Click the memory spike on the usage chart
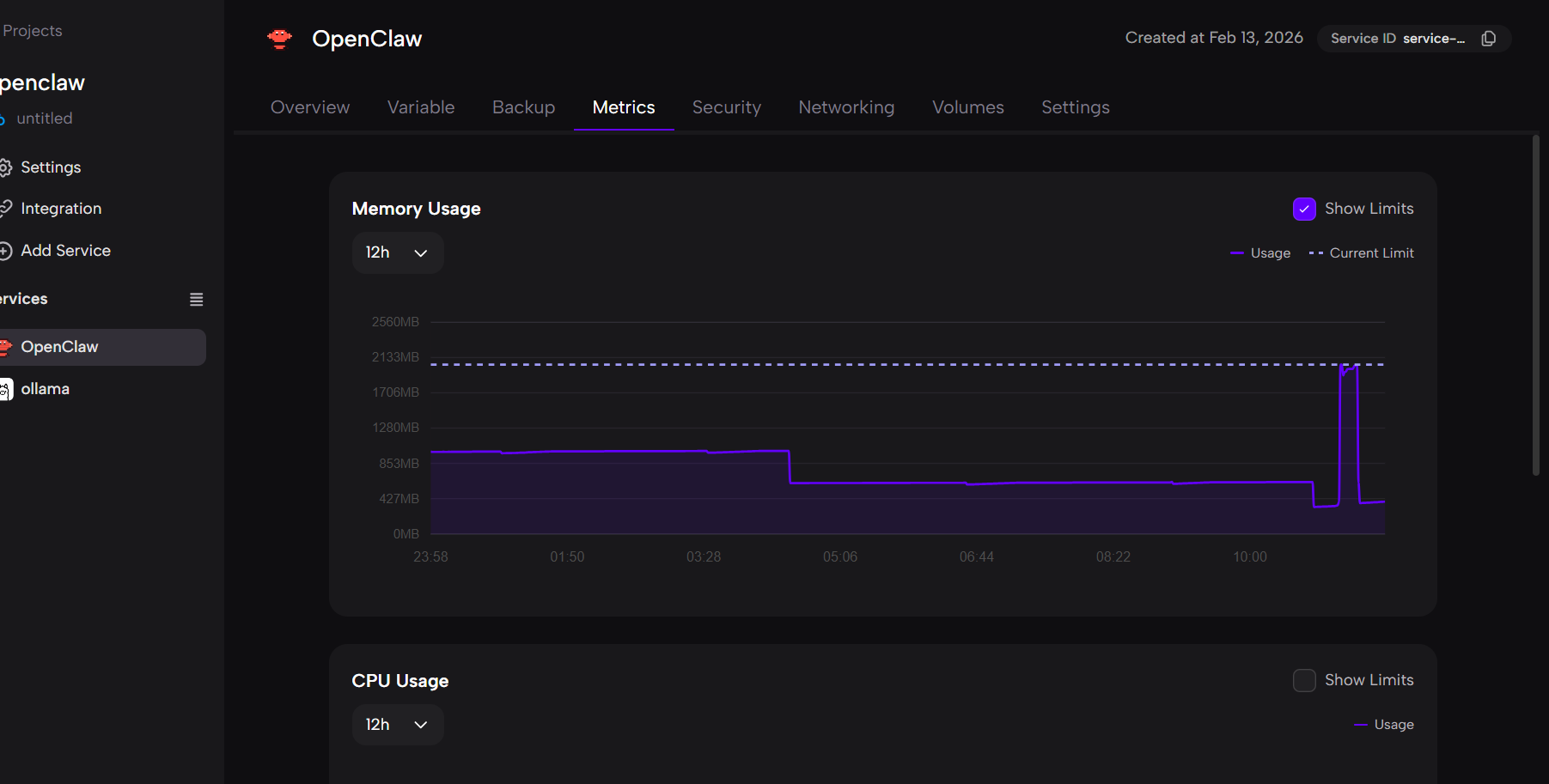Screen dimensions: 1549x784 click(x=1348, y=370)
